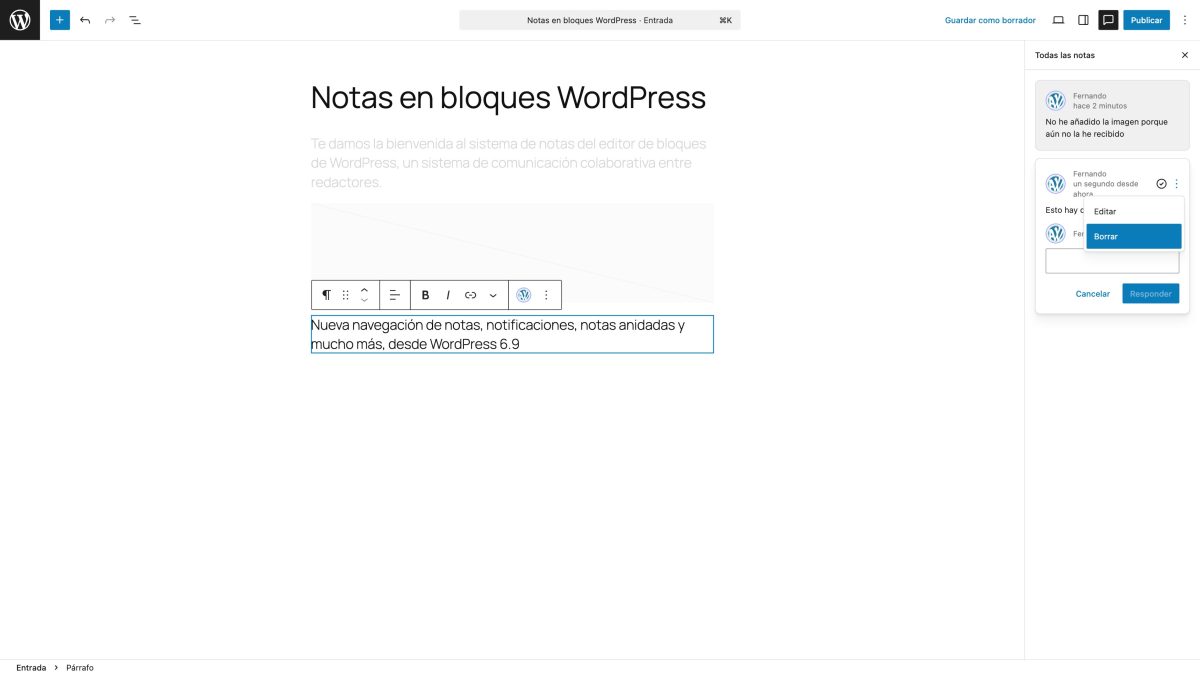This screenshot has height=675, width=1200.
Task: Open the more formatting options chevron
Action: pyautogui.click(x=492, y=295)
